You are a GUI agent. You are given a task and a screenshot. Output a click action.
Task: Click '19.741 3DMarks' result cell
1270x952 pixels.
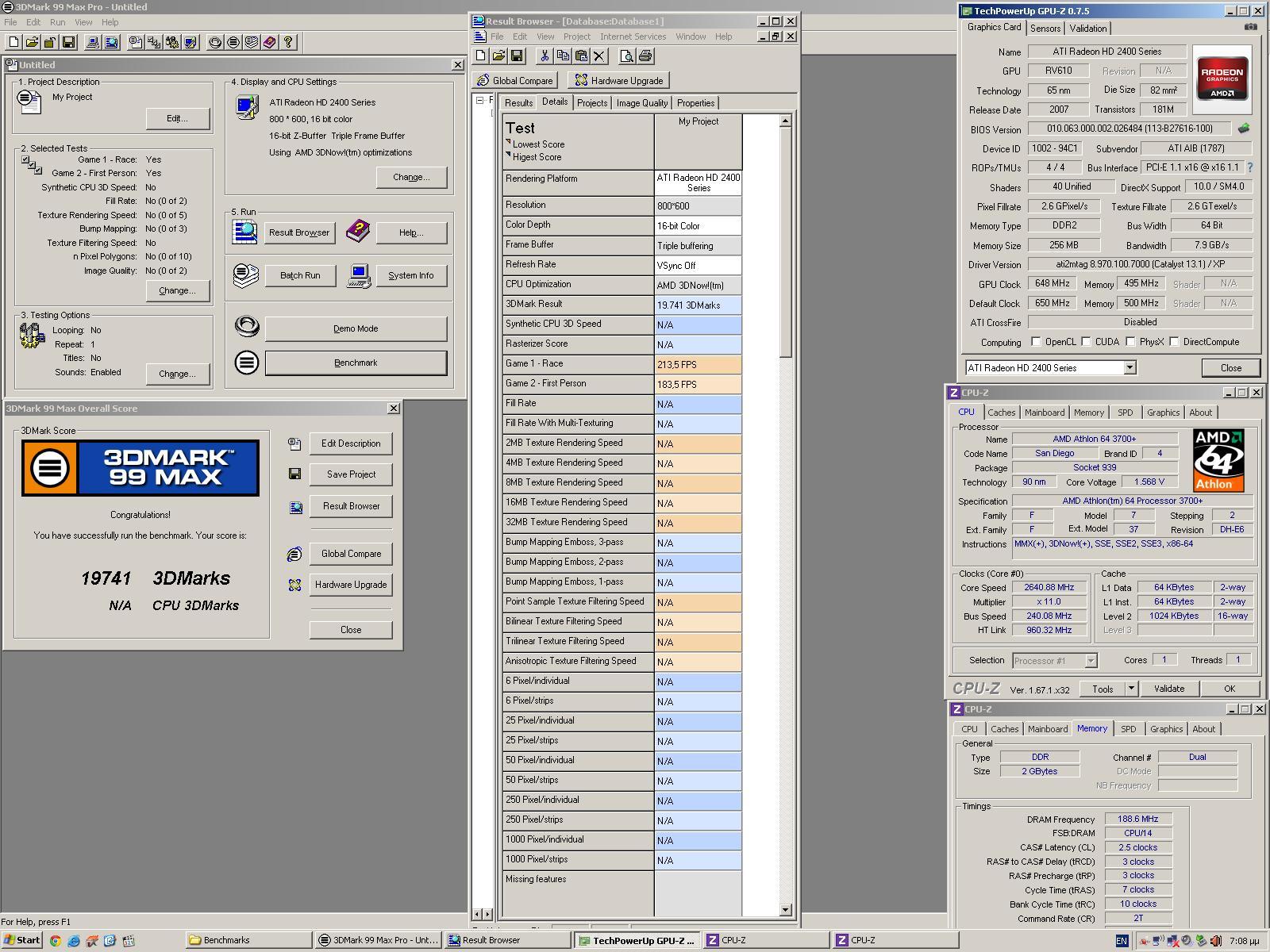pyautogui.click(x=698, y=305)
